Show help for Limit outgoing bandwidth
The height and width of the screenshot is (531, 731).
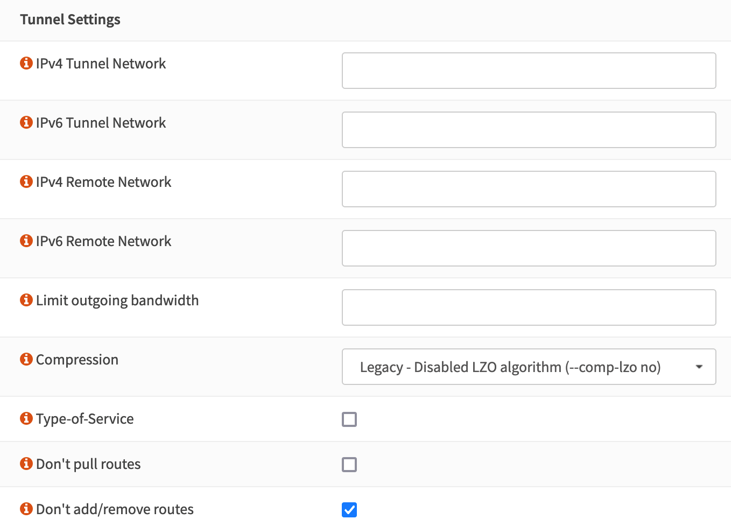point(26,300)
